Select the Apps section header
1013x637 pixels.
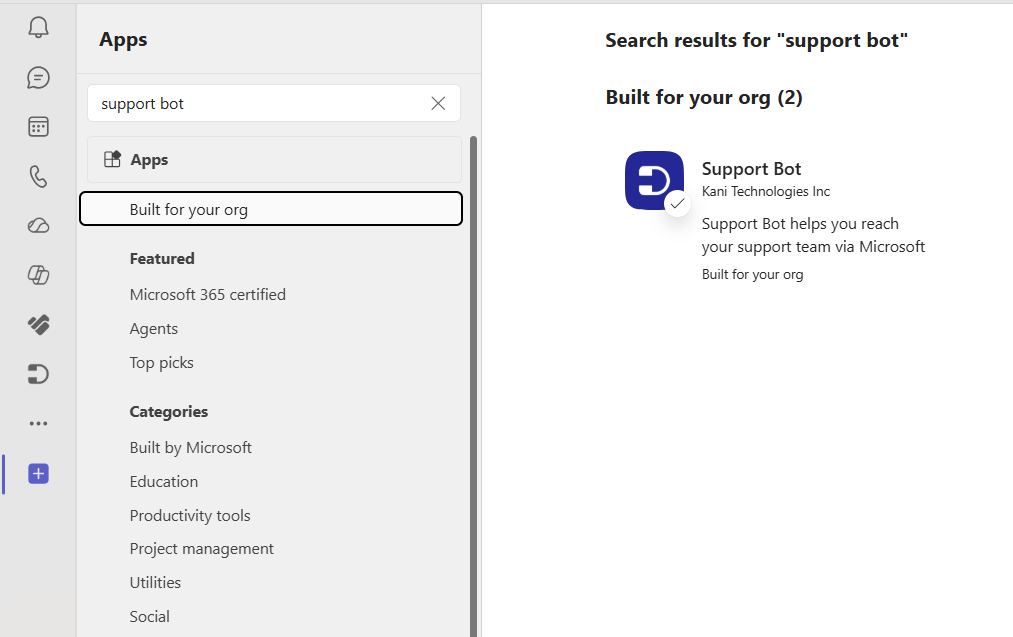point(274,160)
